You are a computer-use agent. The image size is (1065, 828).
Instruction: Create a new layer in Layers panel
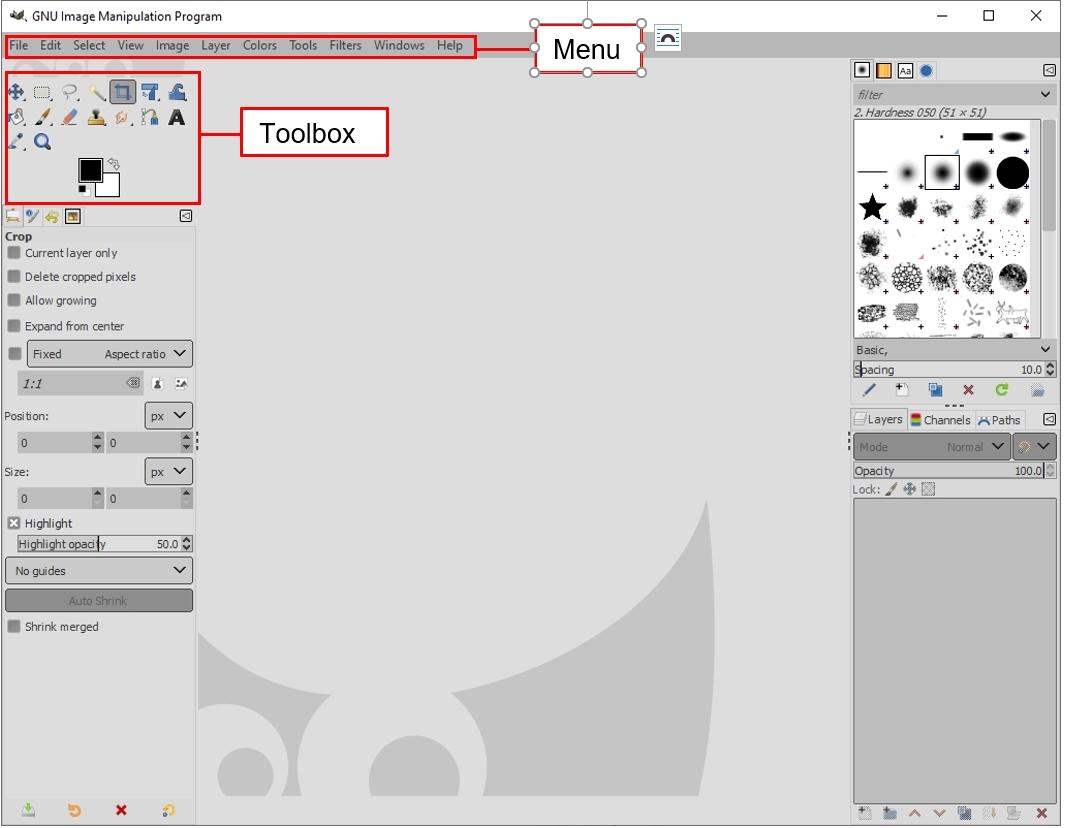point(865,812)
